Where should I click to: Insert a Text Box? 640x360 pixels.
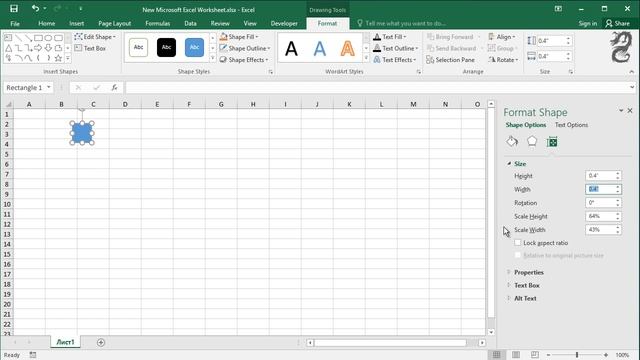(x=90, y=48)
